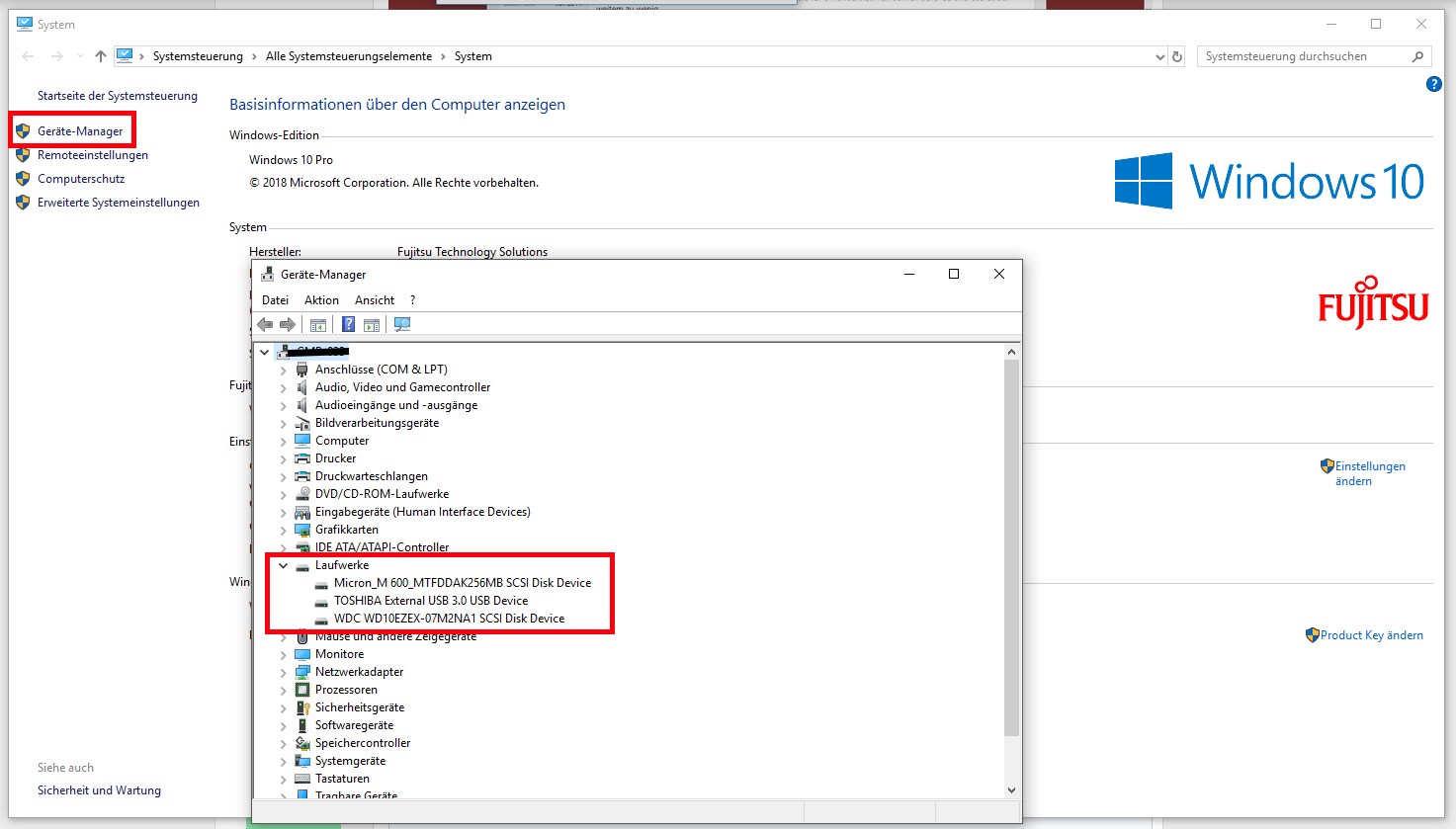Open the ? help menu in Geräte-Manager
The image size is (1456, 829).
click(x=412, y=300)
